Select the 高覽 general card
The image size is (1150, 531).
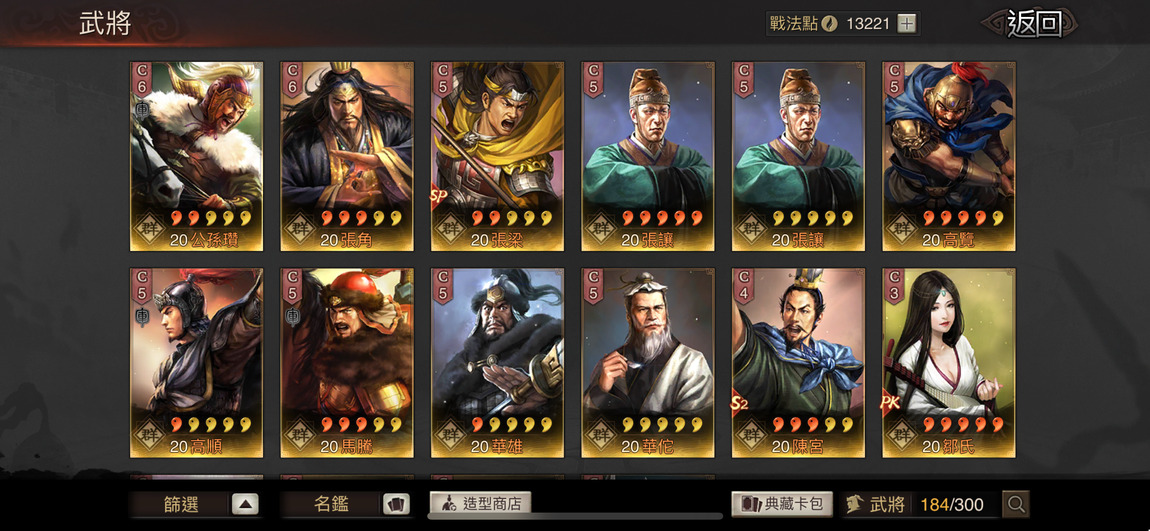(949, 156)
